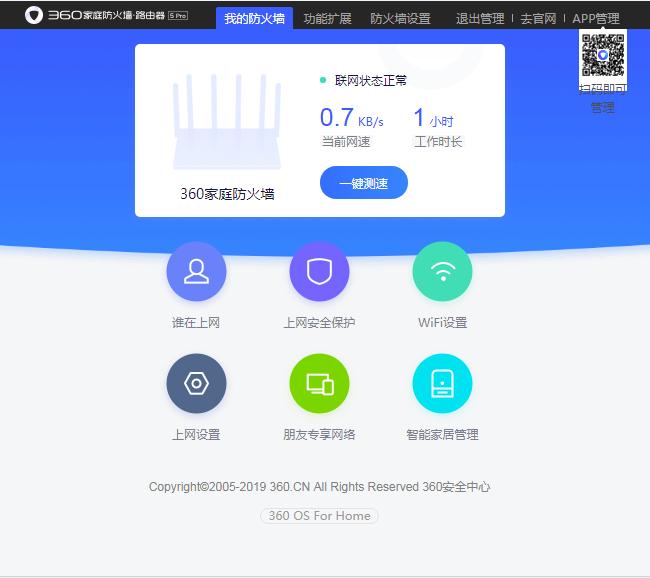Viewport: 650px width, 578px height.
Task: Click the 5 Pro model badge
Action: coord(178,16)
